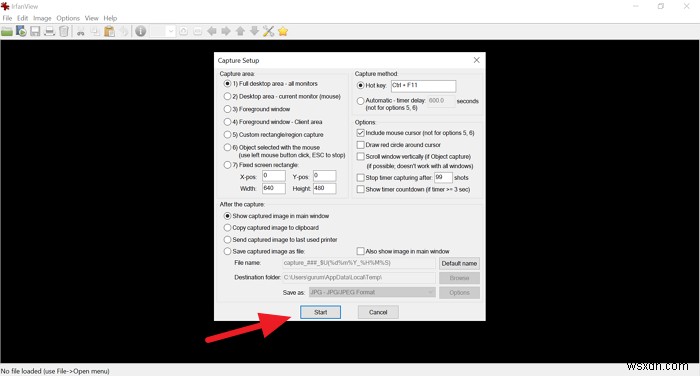The width and height of the screenshot is (700, 376).
Task: Click the Copy toolbar icon
Action: tap(95, 31)
